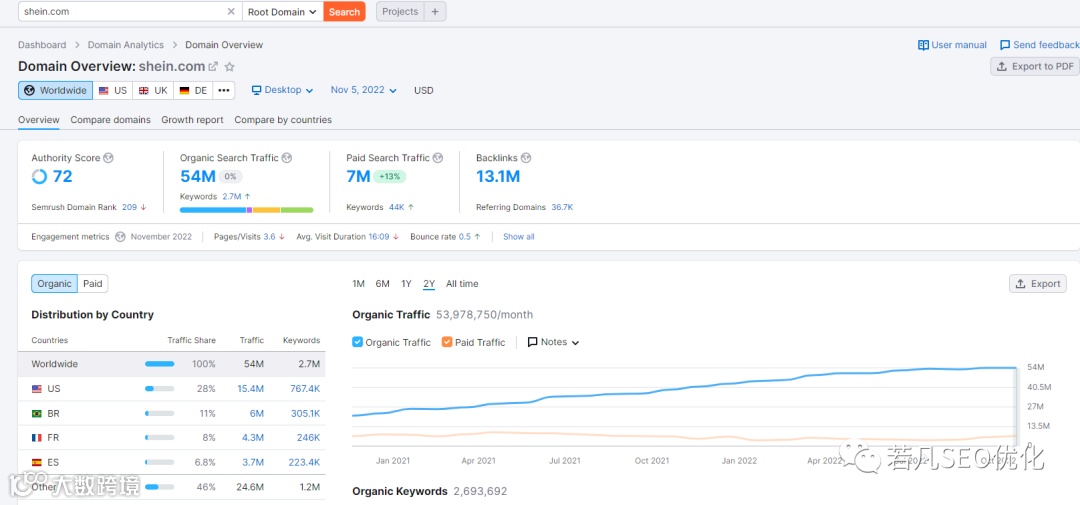Open the 13.1M backlinks value

(x=498, y=177)
